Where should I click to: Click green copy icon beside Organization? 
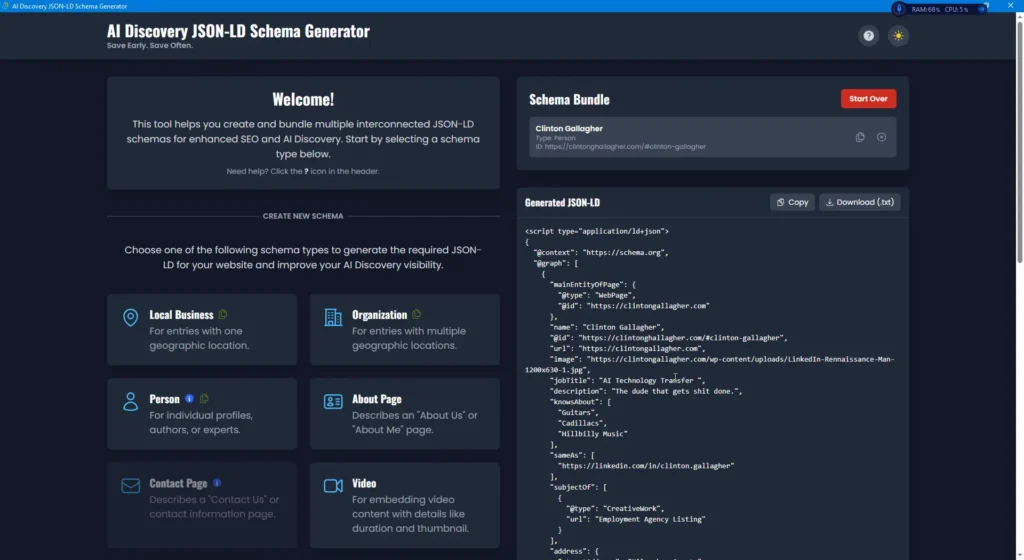click(416, 315)
